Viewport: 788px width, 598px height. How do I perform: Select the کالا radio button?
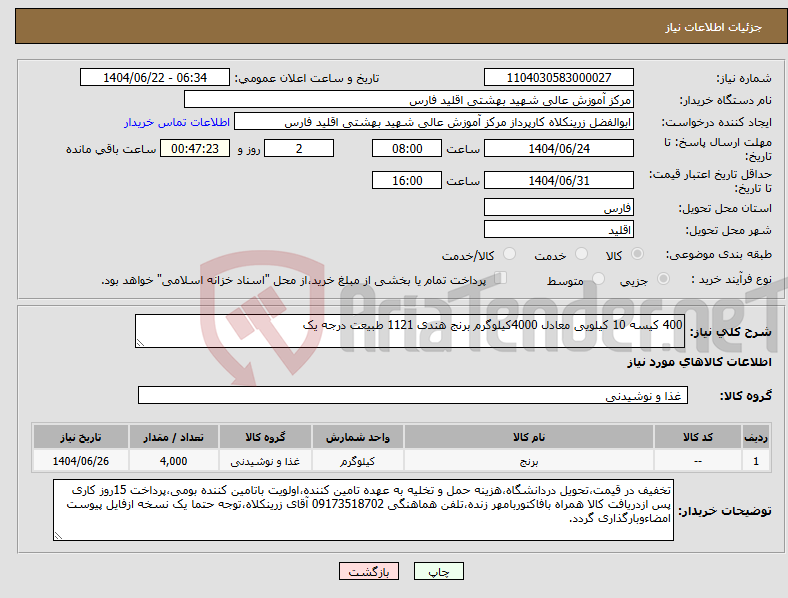637,254
